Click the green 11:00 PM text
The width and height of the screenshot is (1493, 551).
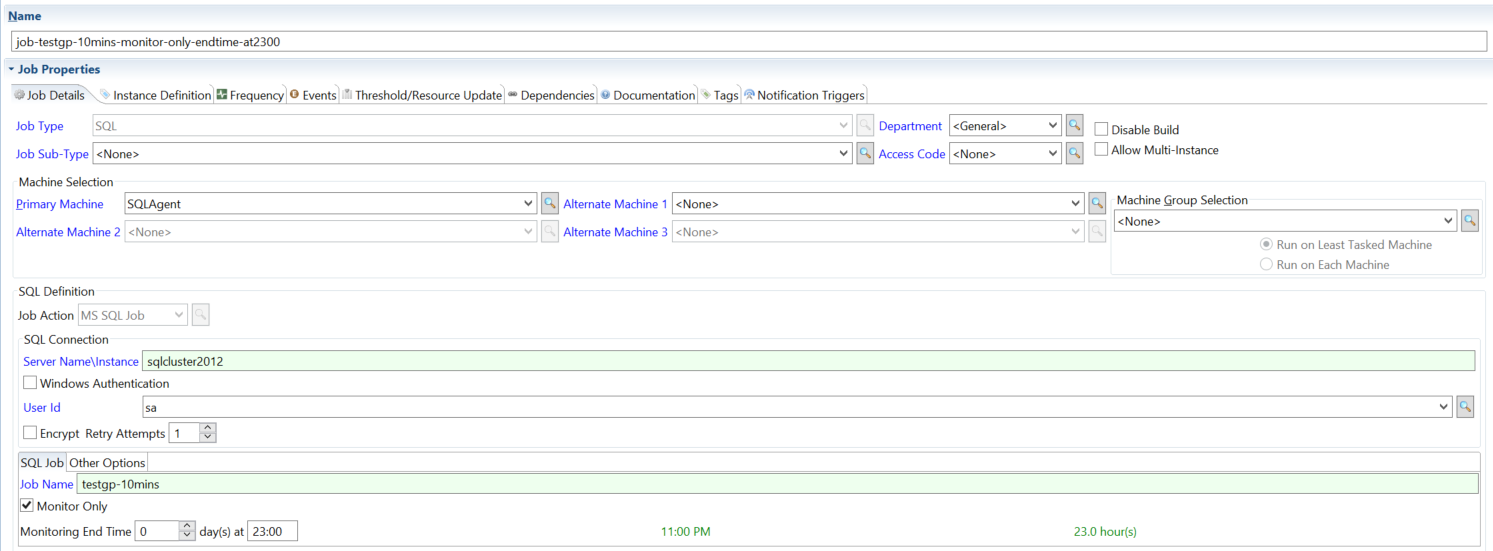686,531
